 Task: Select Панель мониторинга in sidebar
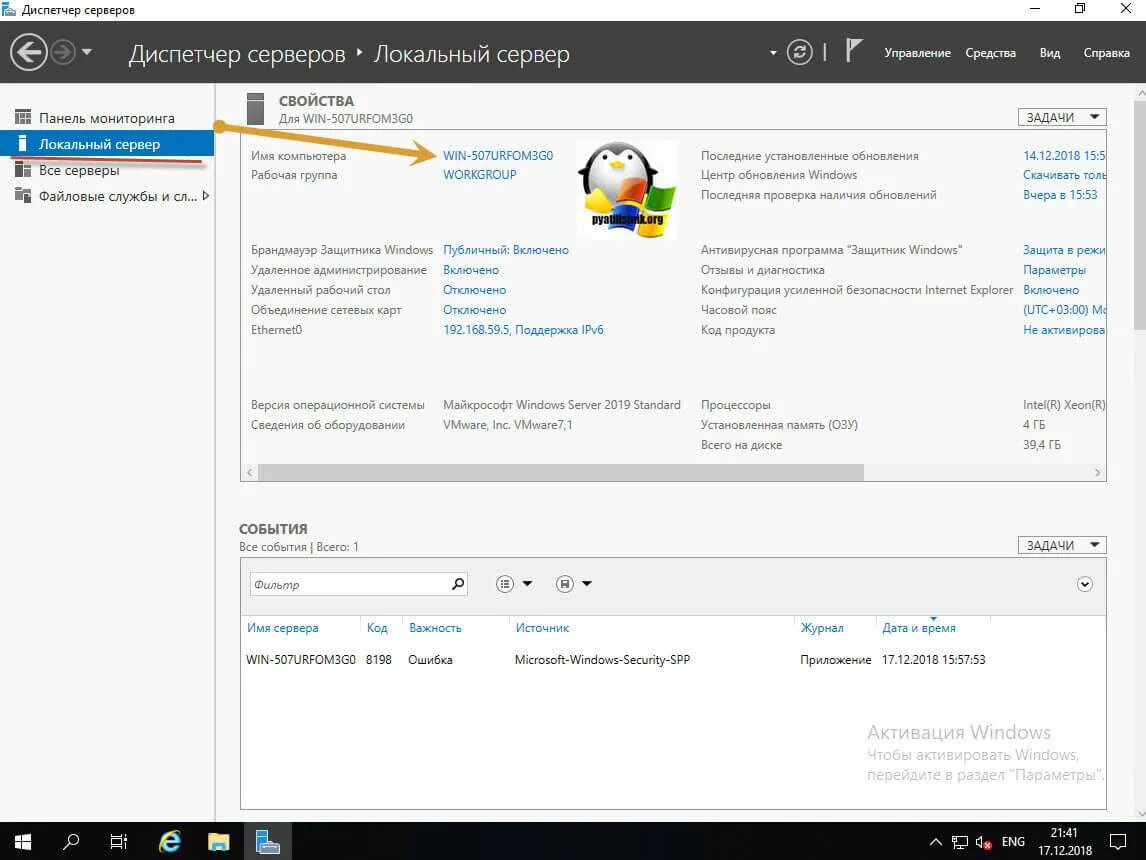tap(107, 118)
